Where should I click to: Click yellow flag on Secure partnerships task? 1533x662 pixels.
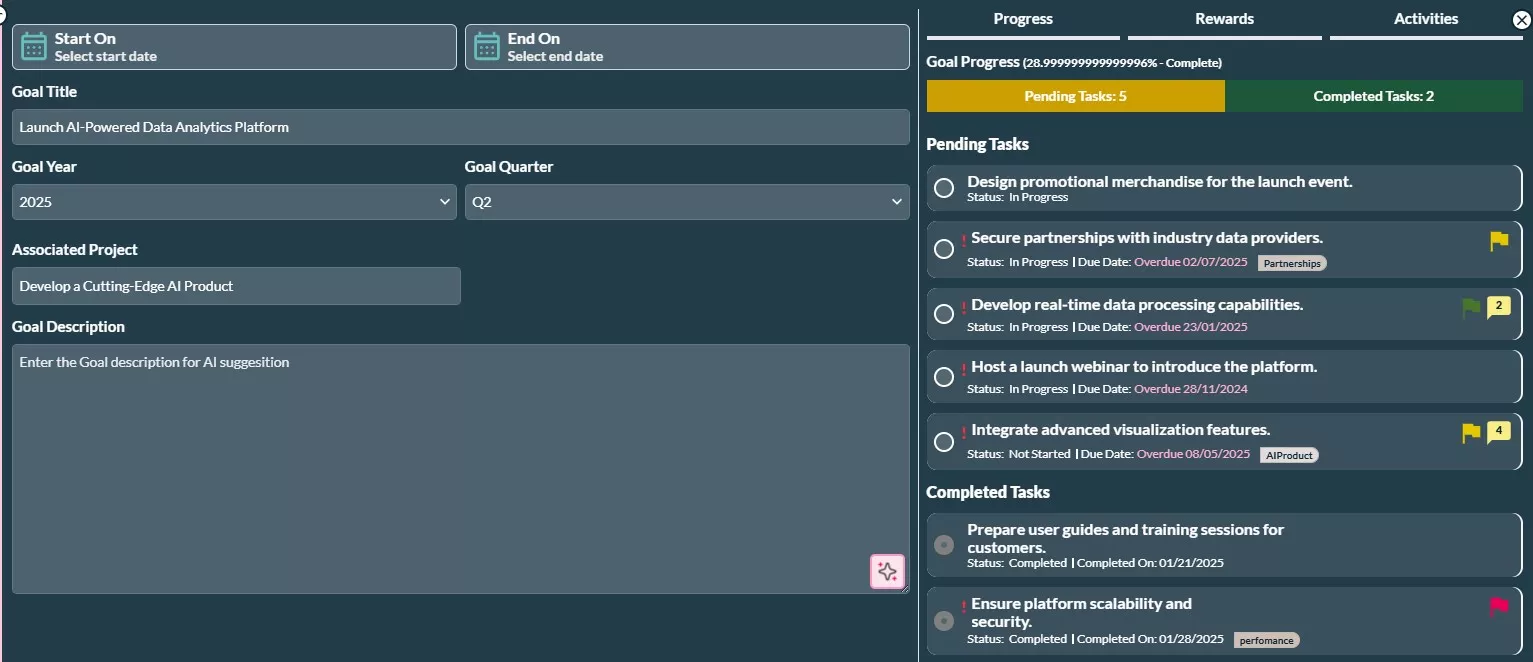(1499, 241)
